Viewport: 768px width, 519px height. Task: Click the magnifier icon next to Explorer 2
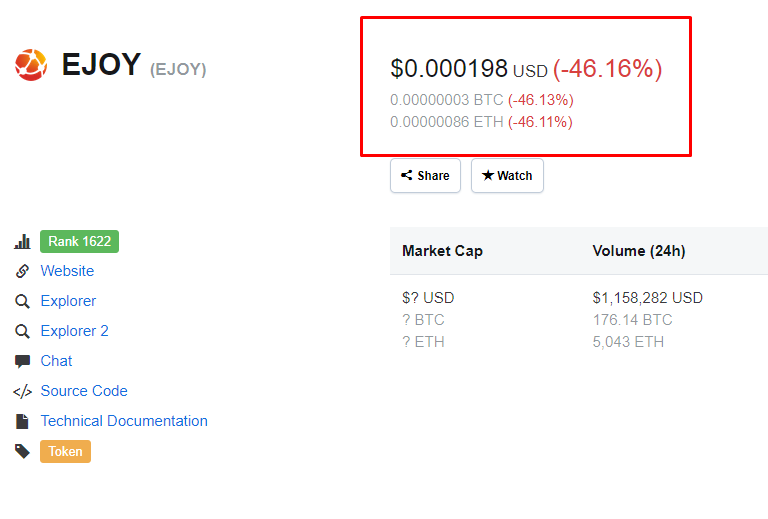[22, 331]
